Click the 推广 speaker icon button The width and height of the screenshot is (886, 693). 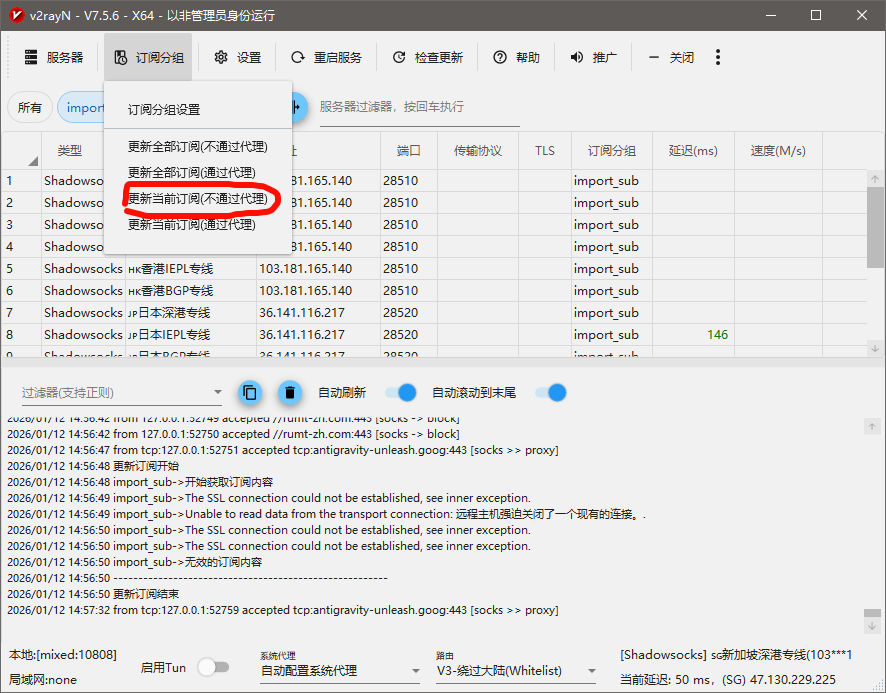pyautogui.click(x=593, y=57)
